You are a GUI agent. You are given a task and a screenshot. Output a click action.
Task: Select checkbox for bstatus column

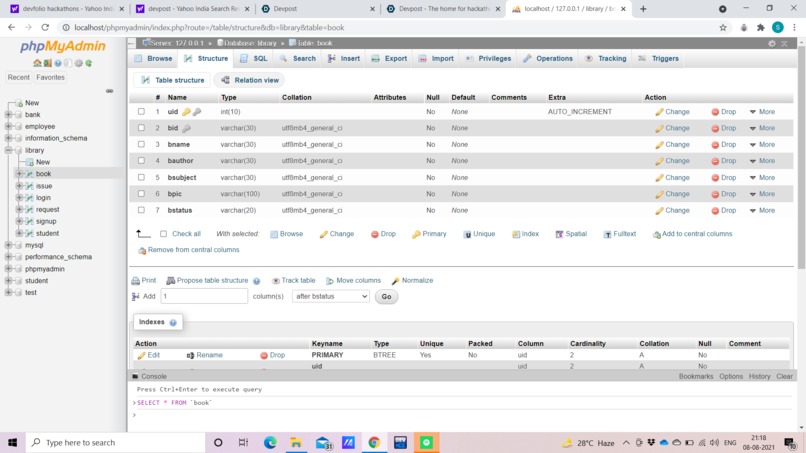(x=141, y=210)
